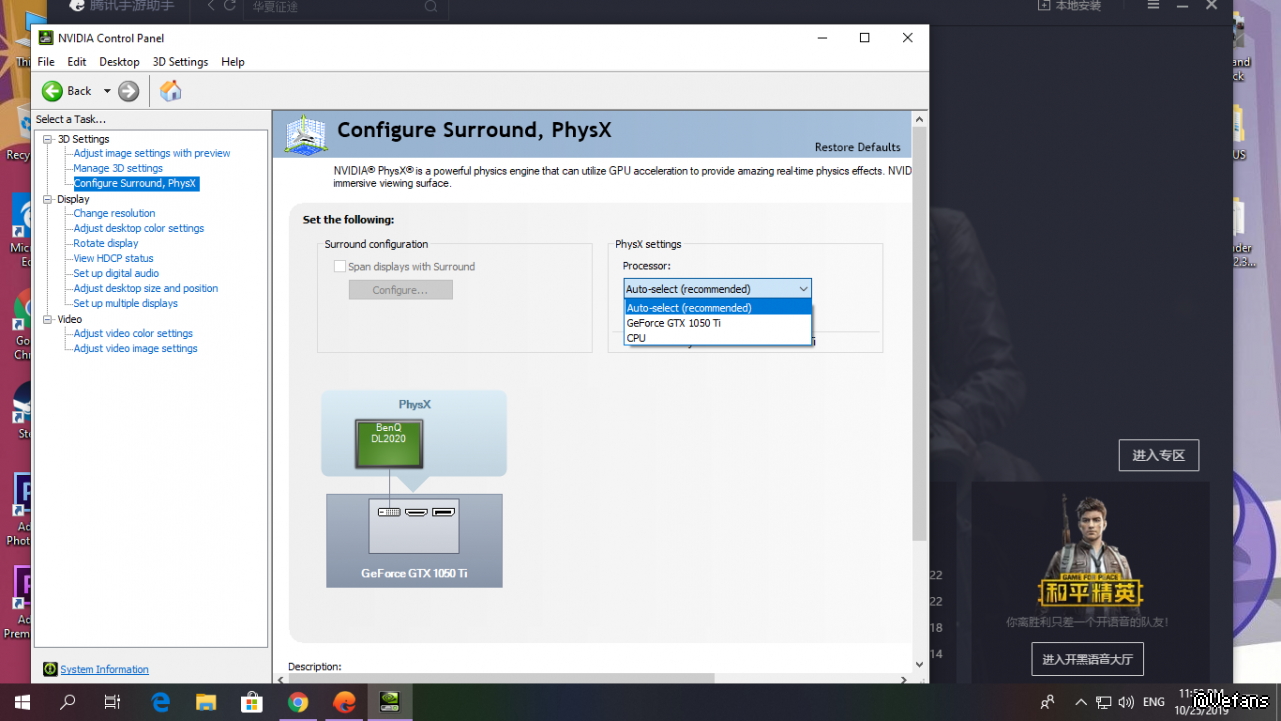The image size is (1281, 721).
Task: Open Adjust desktop size and position
Action: [x=146, y=288]
